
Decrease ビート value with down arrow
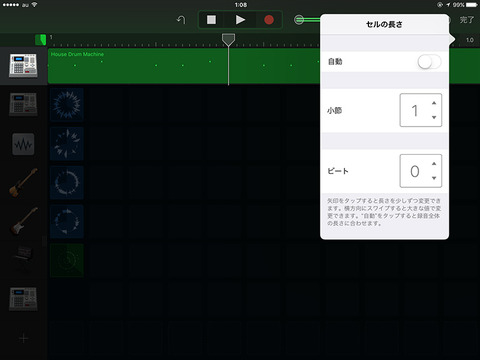click(434, 178)
